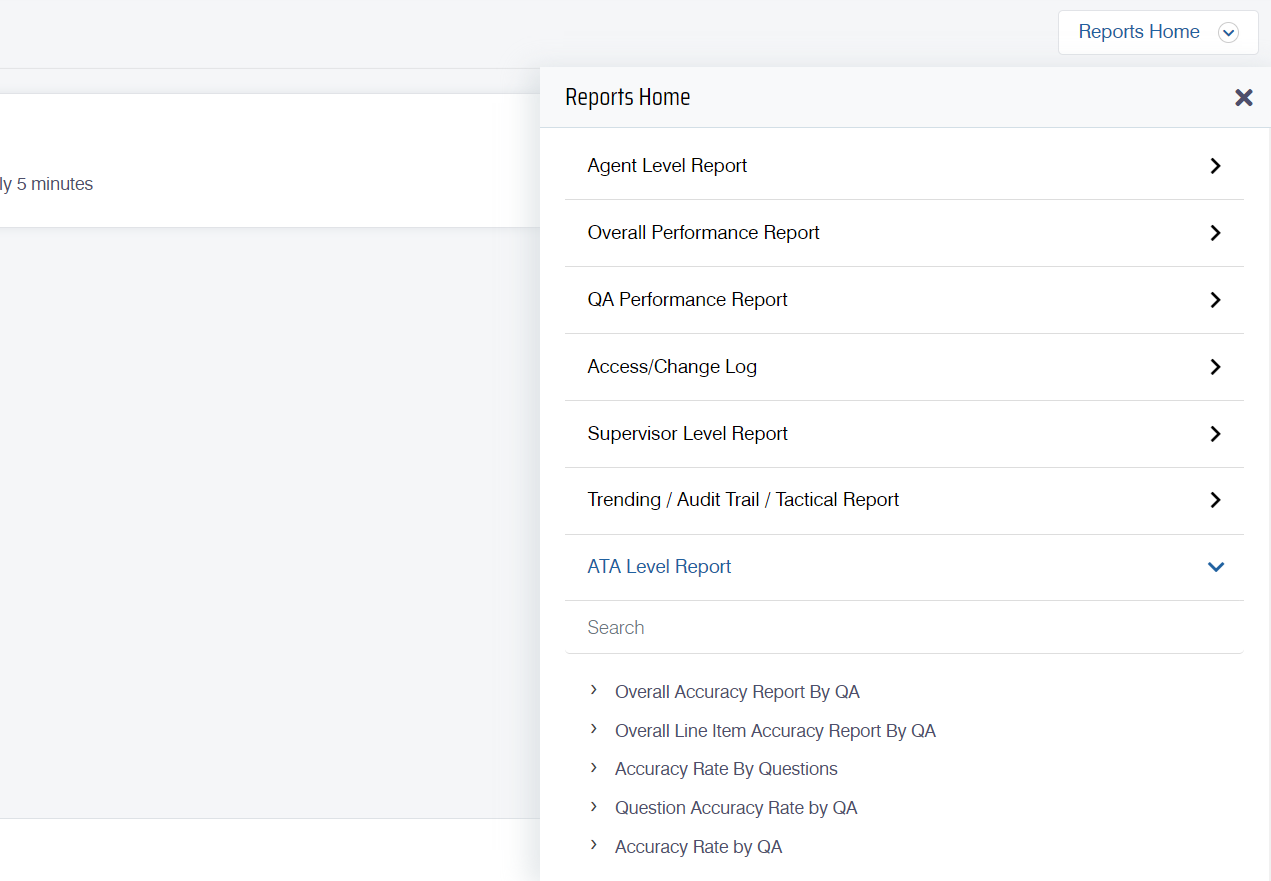The height and width of the screenshot is (881, 1271).
Task: Open the Reports Home dropdown button
Action: [1158, 32]
